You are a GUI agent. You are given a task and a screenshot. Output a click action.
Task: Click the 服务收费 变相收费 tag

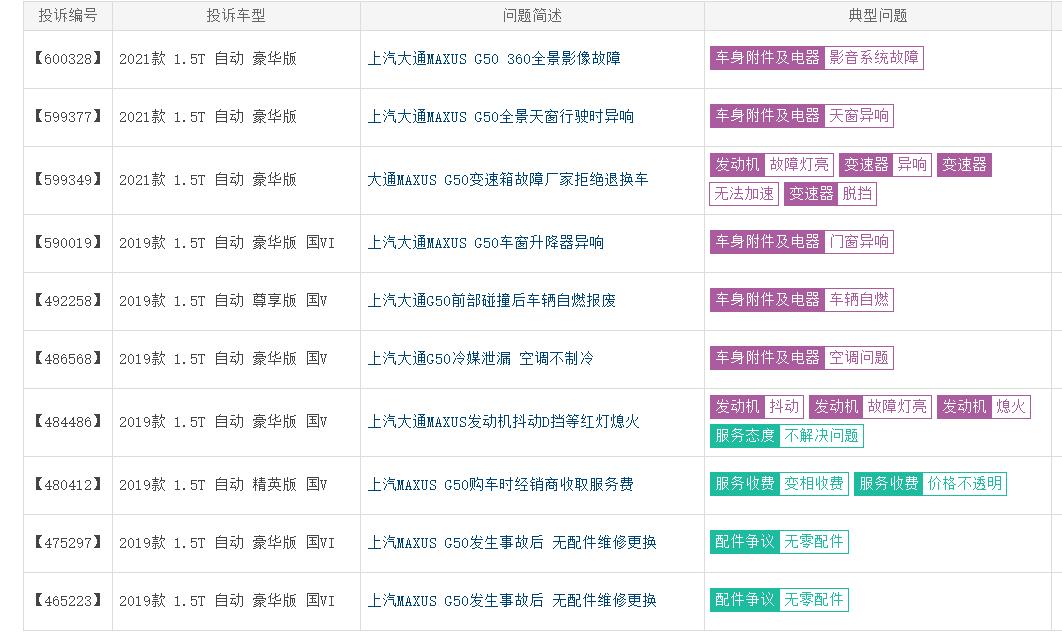(779, 484)
